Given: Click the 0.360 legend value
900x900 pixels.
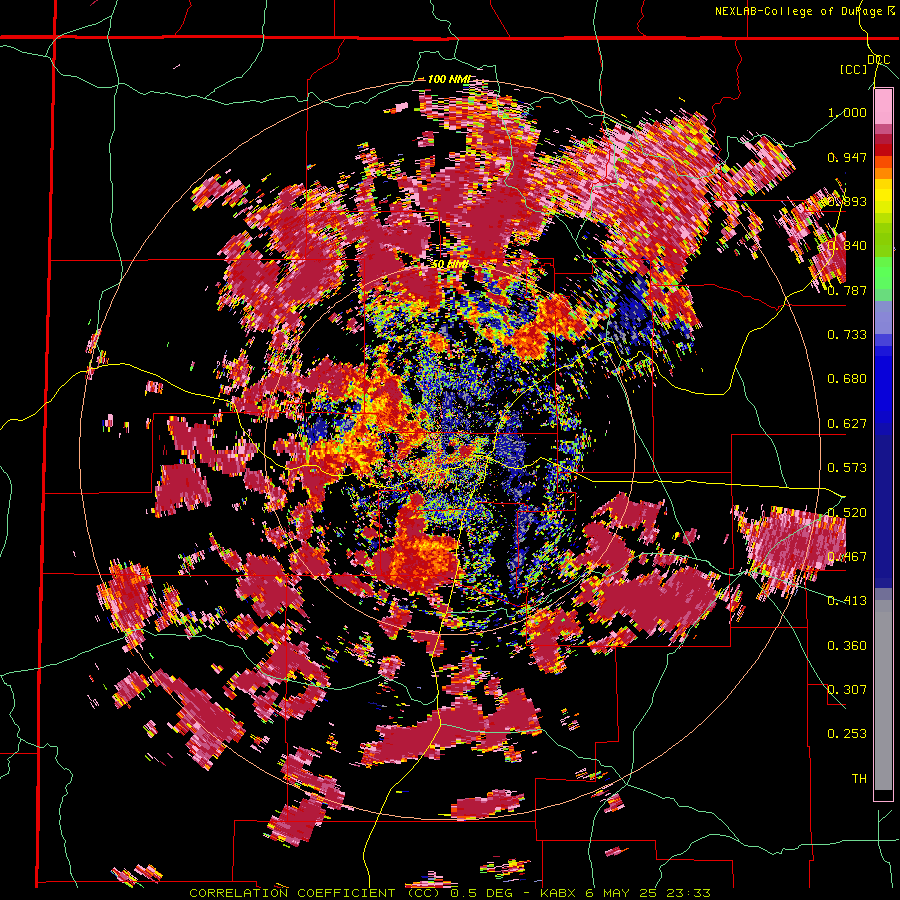Looking at the screenshot, I should pyautogui.click(x=847, y=646).
